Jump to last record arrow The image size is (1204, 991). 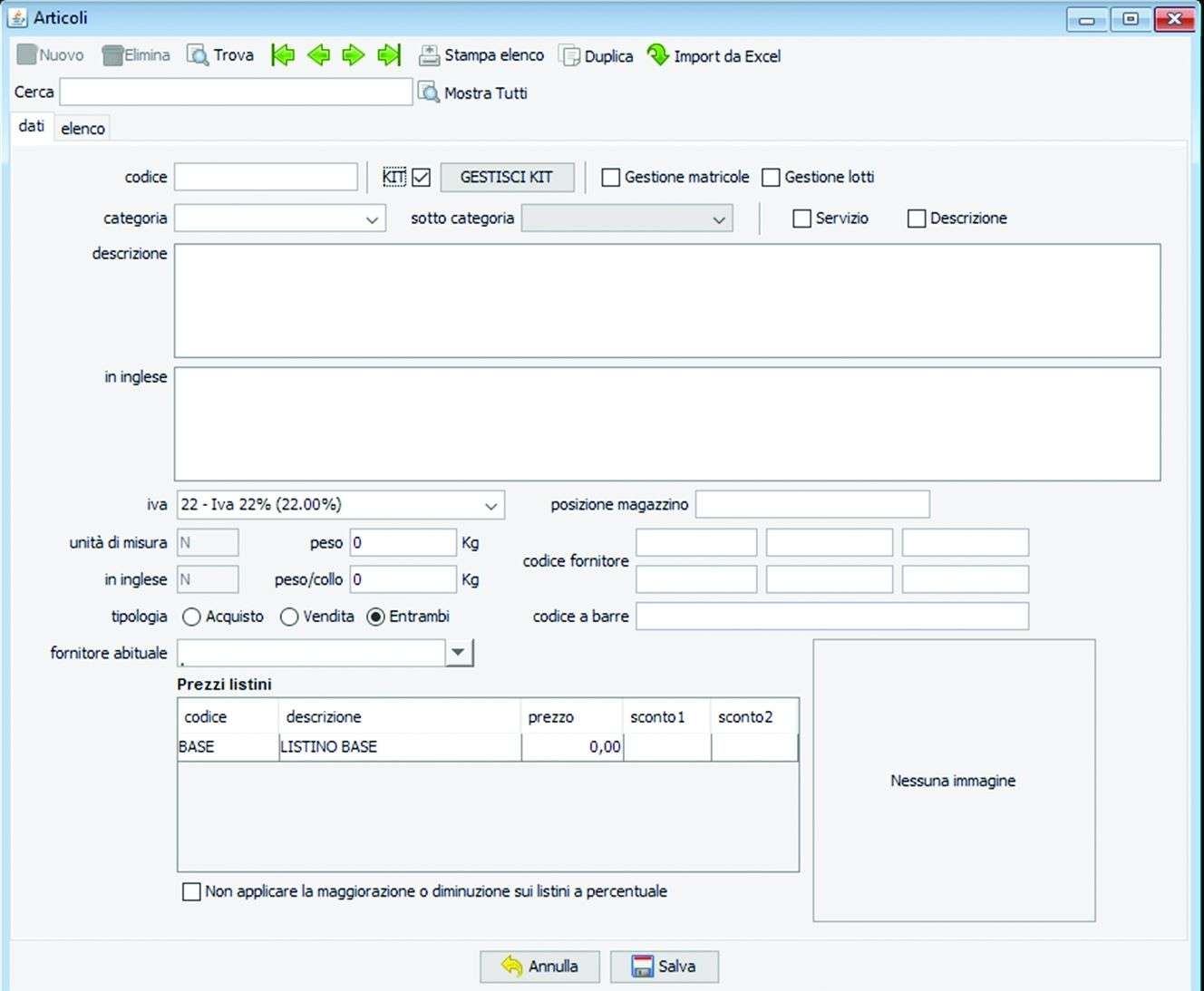389,55
